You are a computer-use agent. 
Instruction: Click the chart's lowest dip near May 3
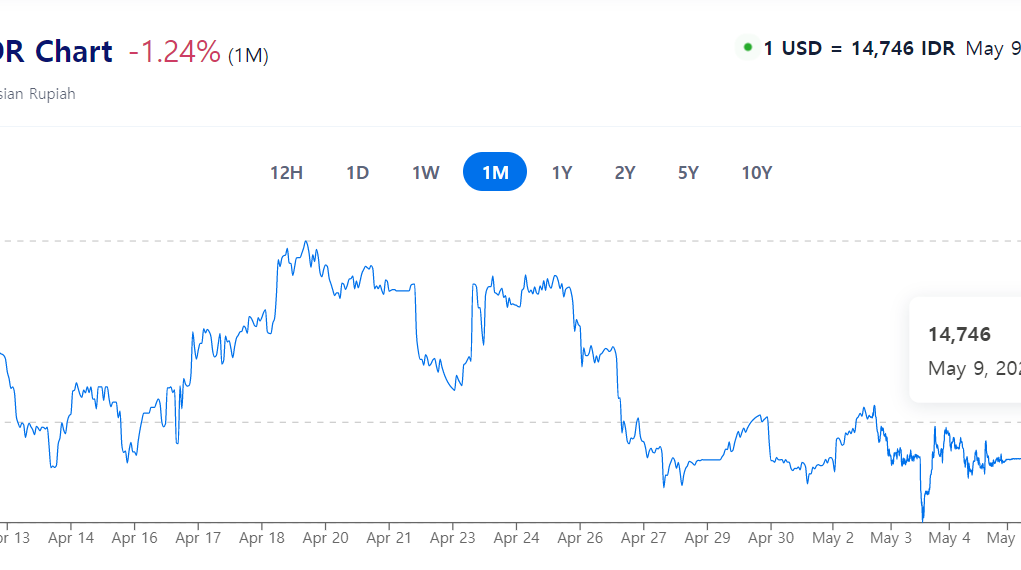922,518
